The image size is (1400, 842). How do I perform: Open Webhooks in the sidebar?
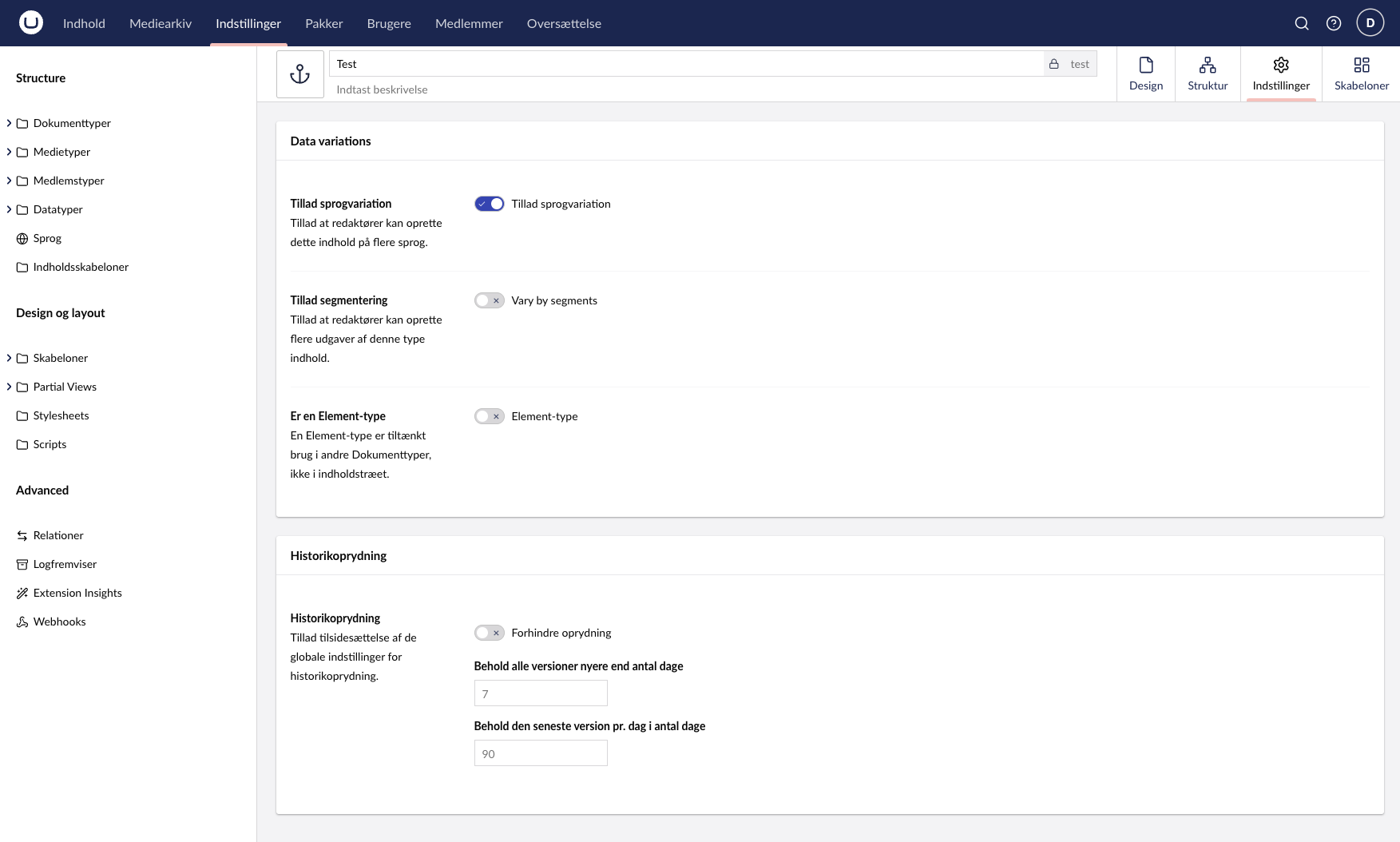click(x=59, y=622)
